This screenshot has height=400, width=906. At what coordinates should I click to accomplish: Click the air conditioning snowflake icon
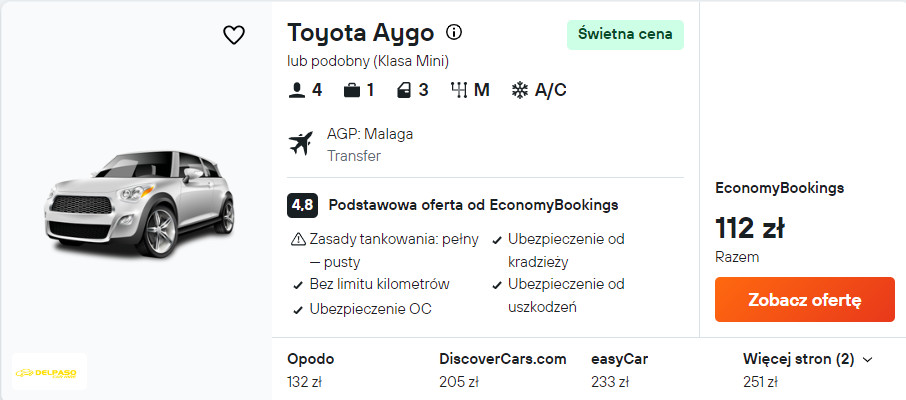(x=520, y=90)
